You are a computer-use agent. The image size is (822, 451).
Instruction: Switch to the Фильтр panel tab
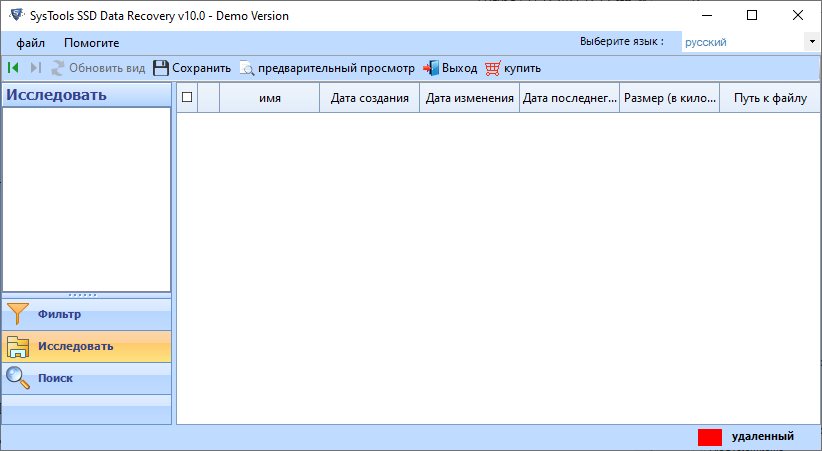click(86, 315)
